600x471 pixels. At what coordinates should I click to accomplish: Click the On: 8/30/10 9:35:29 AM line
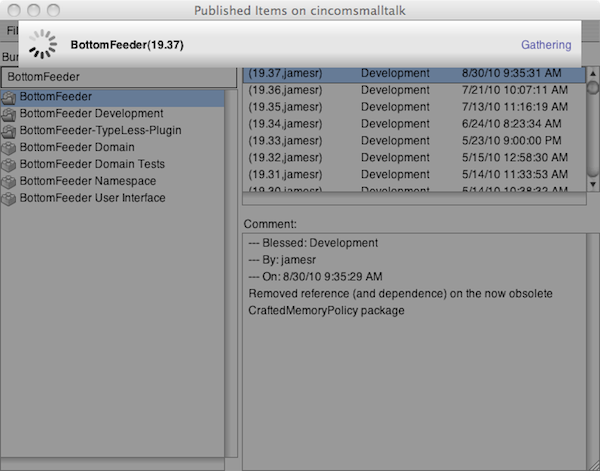pos(315,277)
